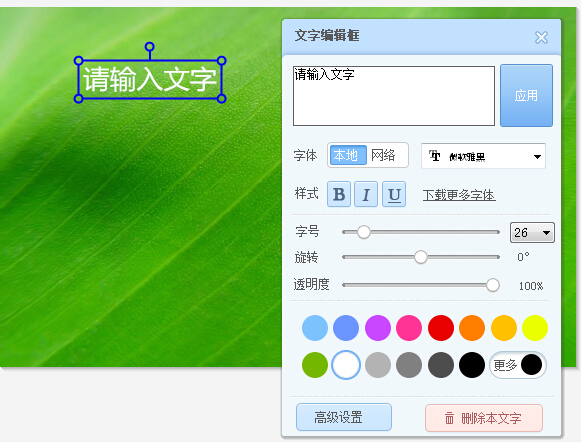Open the font family dropdown
The image size is (581, 442).
tap(483, 156)
